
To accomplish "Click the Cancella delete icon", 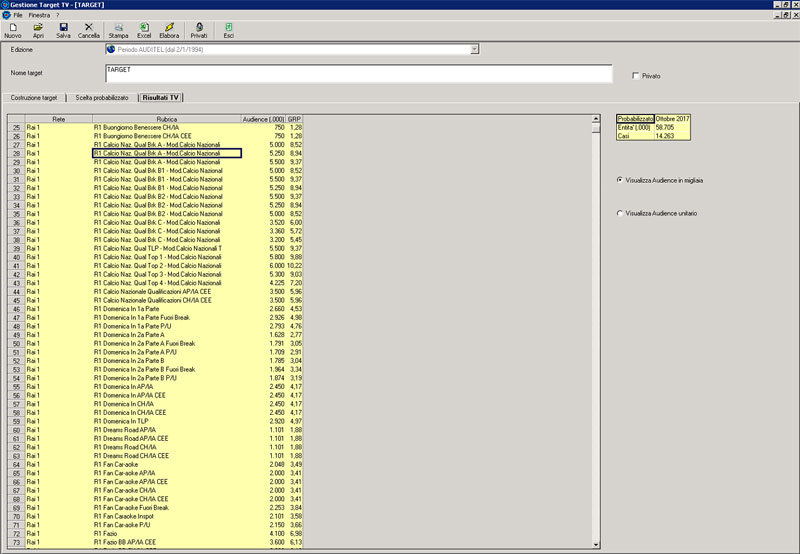I will pos(89,30).
